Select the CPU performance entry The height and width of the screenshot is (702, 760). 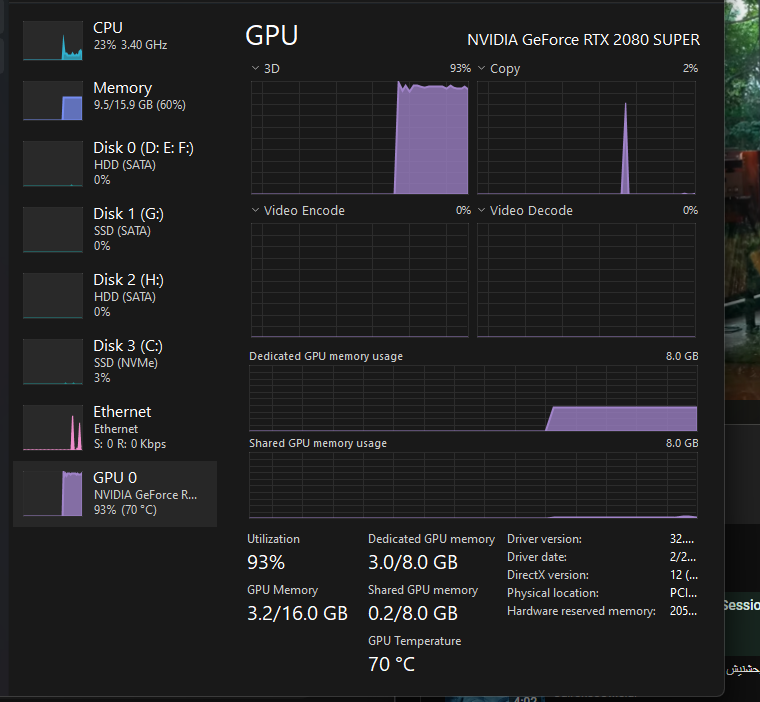pyautogui.click(x=115, y=40)
